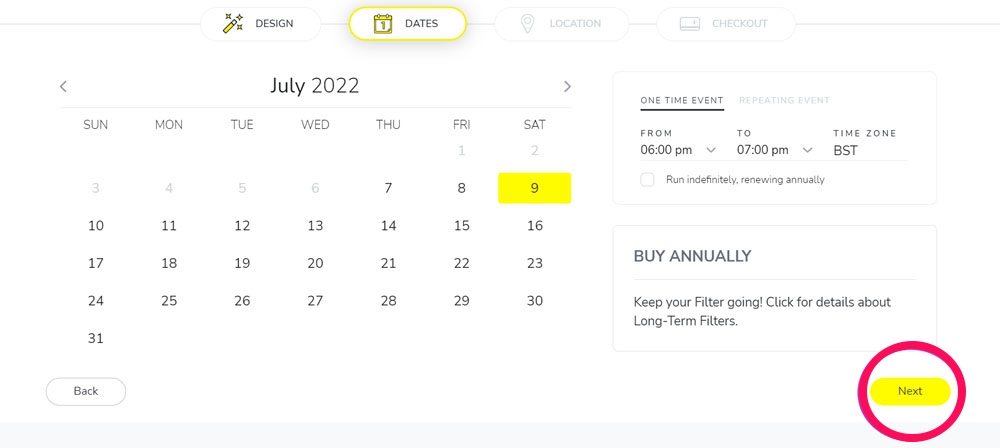The height and width of the screenshot is (448, 1000).
Task: Click the map pin Location icon
Action: click(x=528, y=23)
